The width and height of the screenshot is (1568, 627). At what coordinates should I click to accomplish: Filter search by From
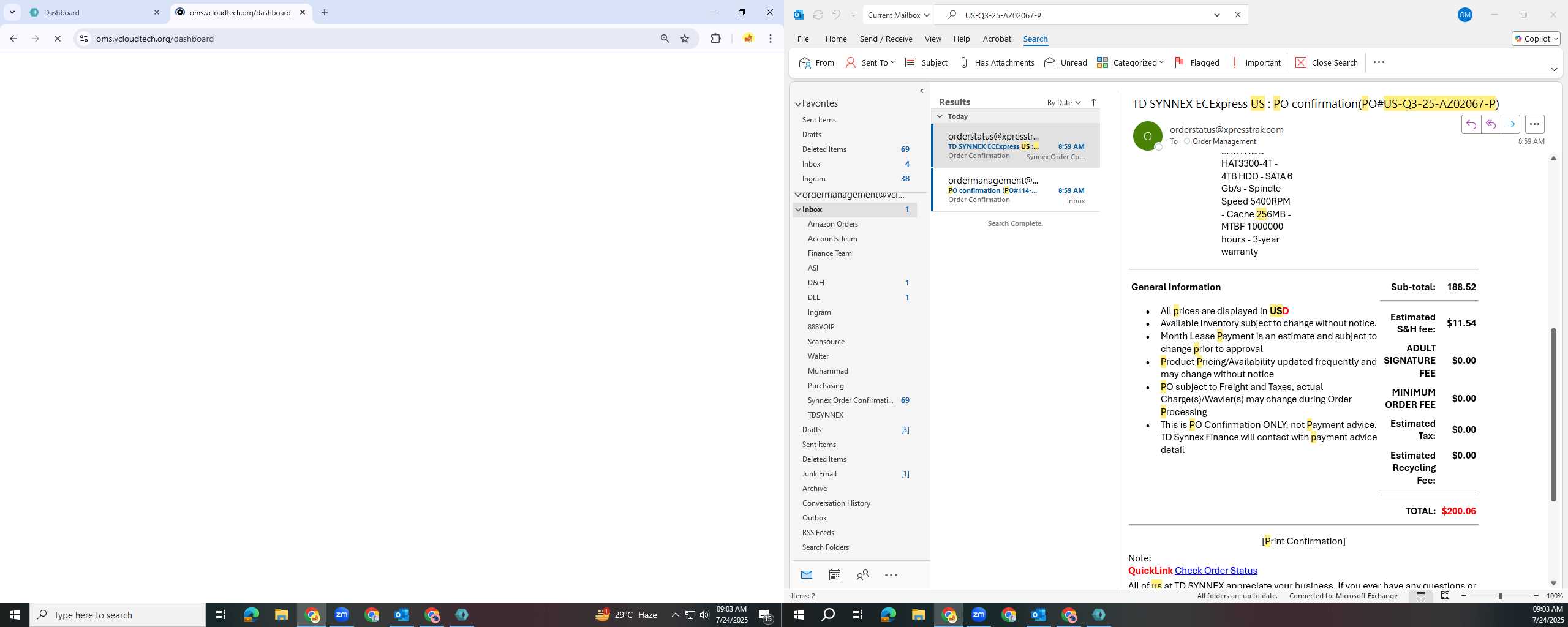click(816, 62)
